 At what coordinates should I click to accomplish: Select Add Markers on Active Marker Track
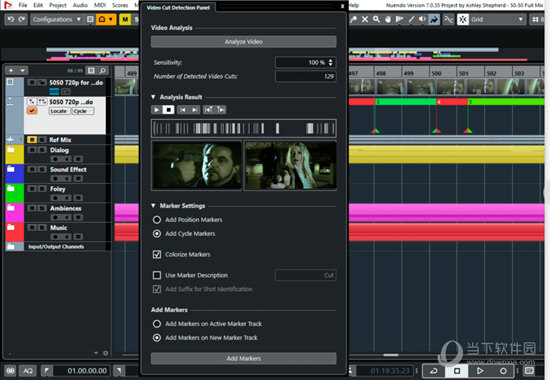click(157, 324)
